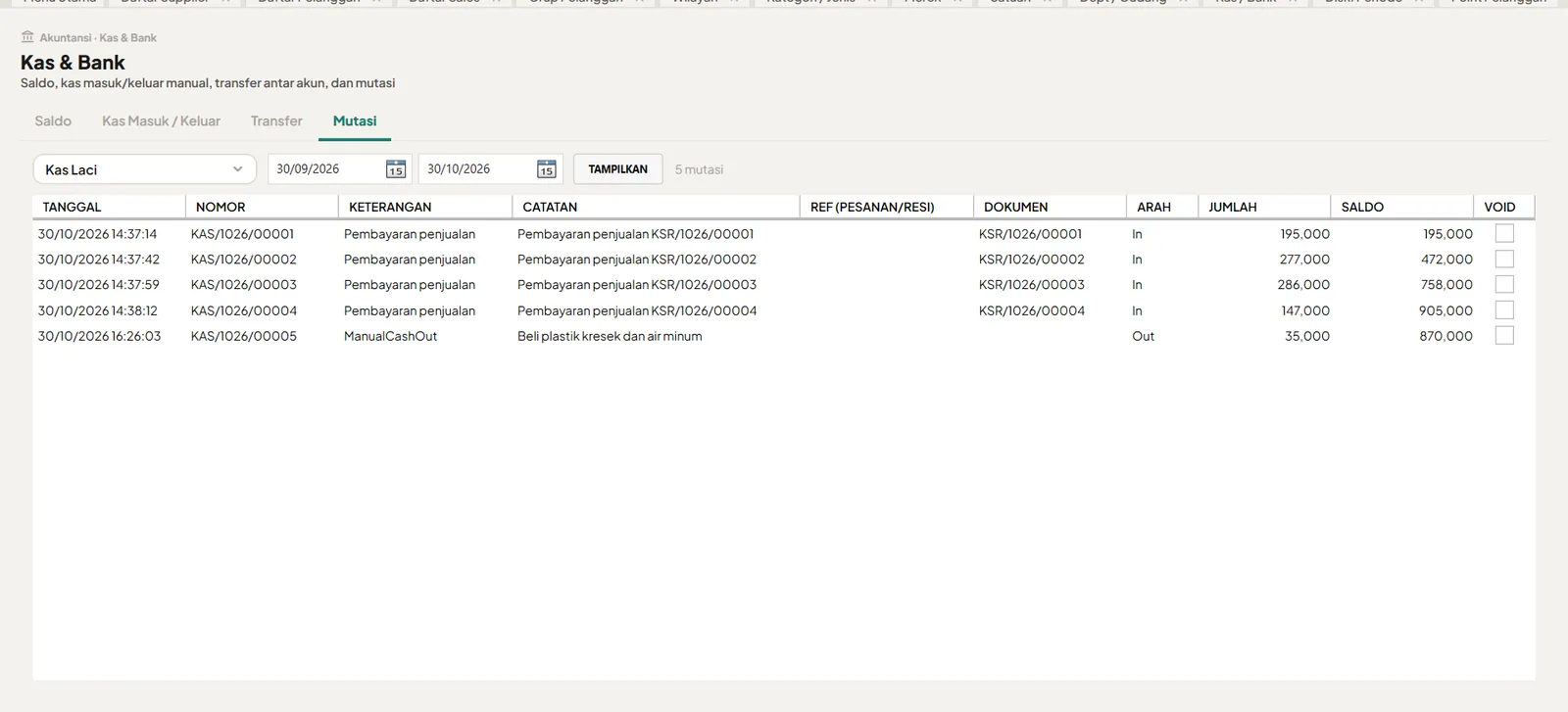Click the 'Out' direction cell

pos(1143,336)
